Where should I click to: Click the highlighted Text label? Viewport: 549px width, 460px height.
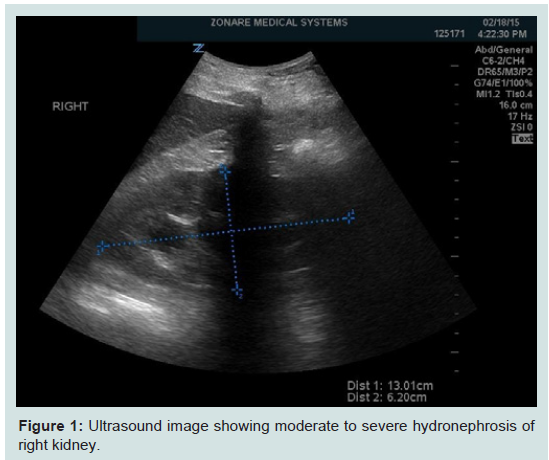coord(522,139)
